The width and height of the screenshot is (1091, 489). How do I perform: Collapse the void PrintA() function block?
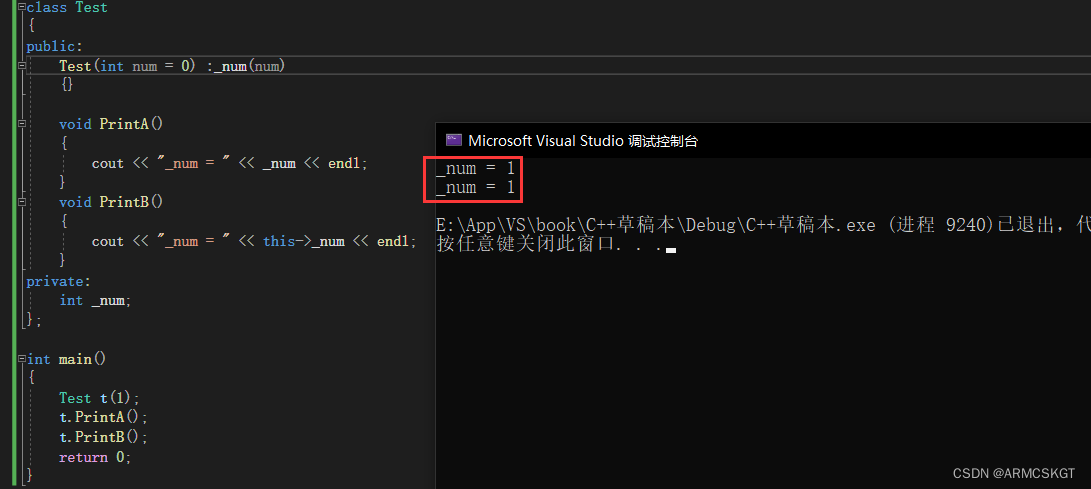pos(22,124)
